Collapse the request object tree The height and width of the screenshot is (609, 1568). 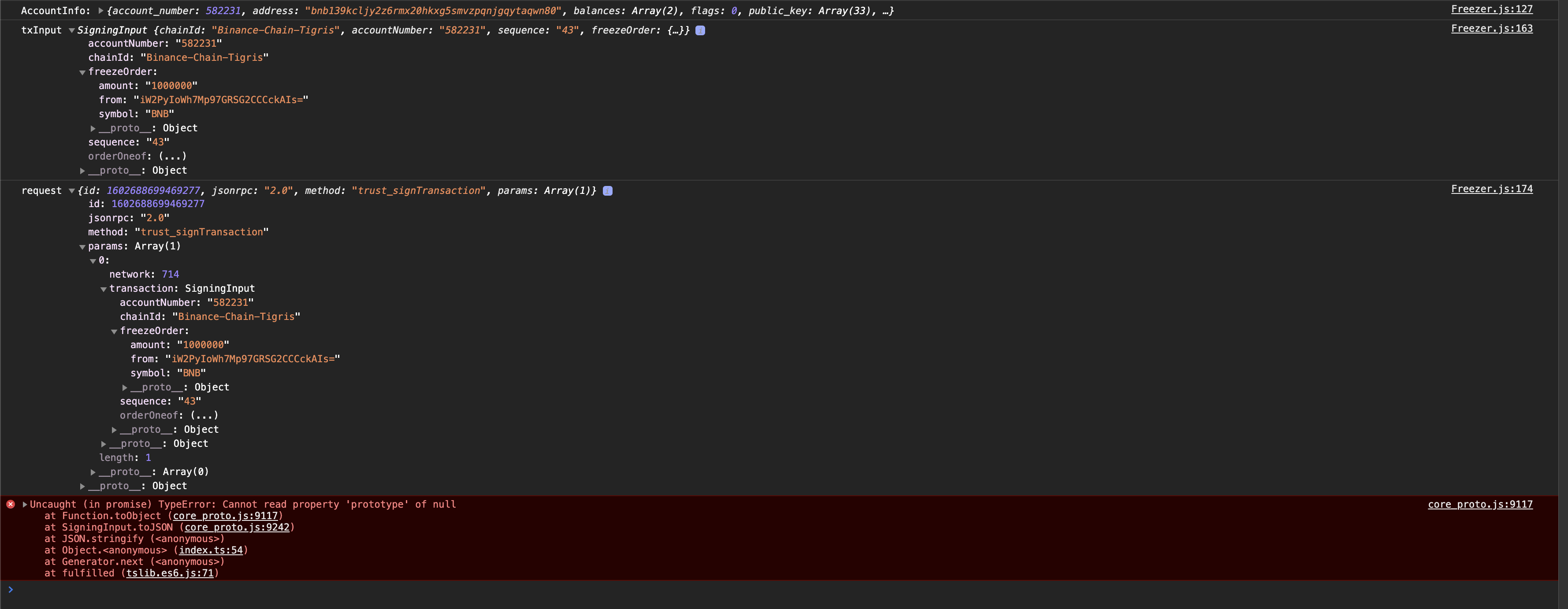click(72, 191)
